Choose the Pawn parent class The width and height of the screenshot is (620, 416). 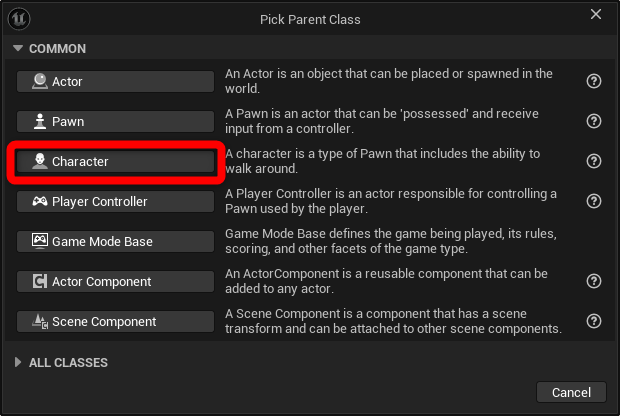(x=115, y=121)
